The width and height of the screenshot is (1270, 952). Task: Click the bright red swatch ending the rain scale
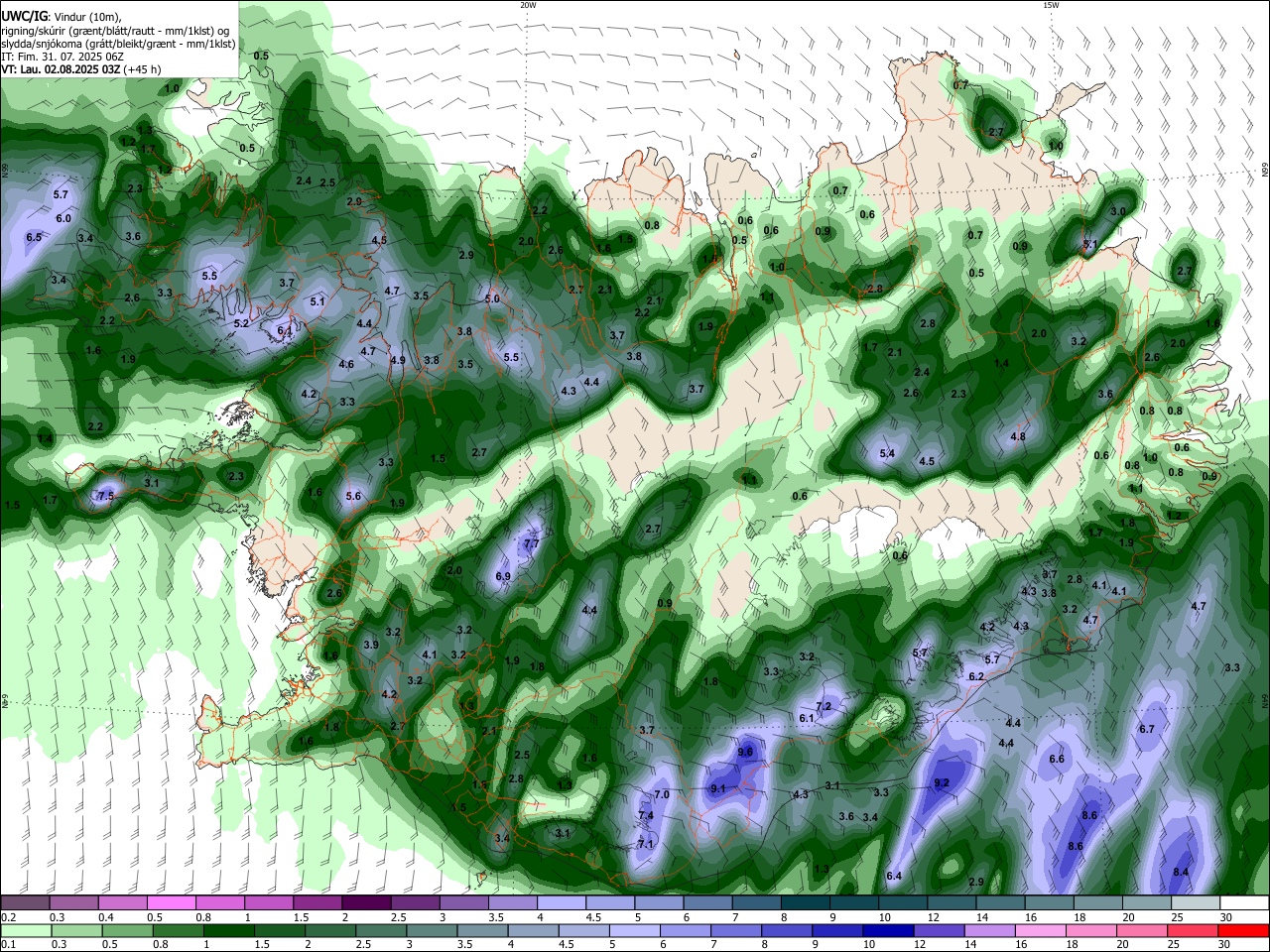pyautogui.click(x=1244, y=930)
